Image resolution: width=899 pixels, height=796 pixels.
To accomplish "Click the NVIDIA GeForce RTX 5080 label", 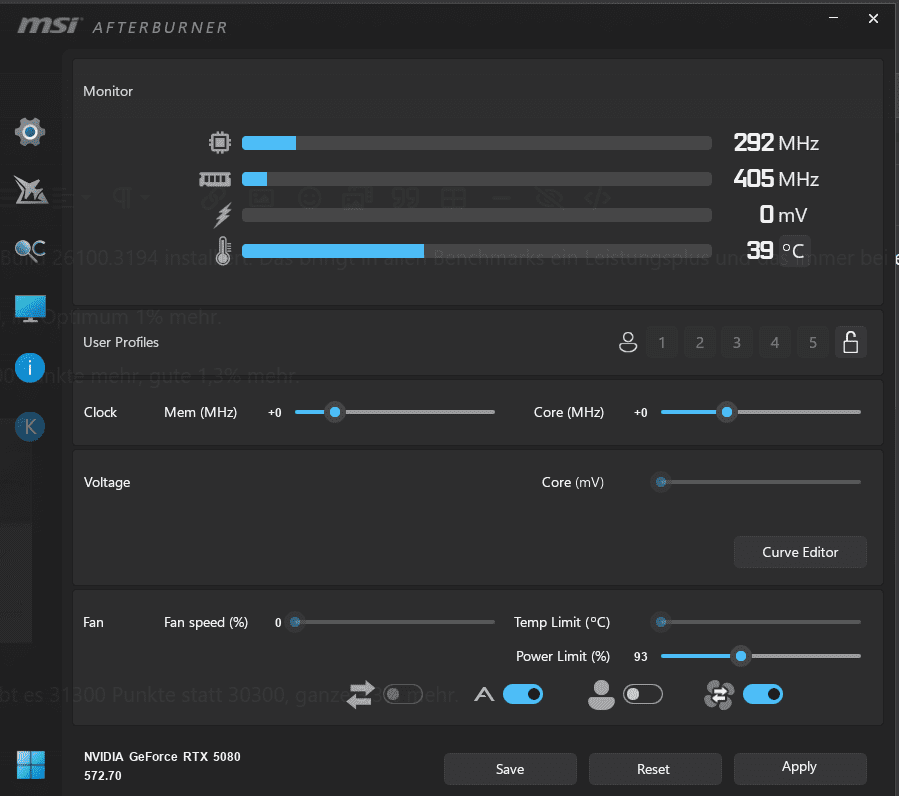I will click(162, 756).
